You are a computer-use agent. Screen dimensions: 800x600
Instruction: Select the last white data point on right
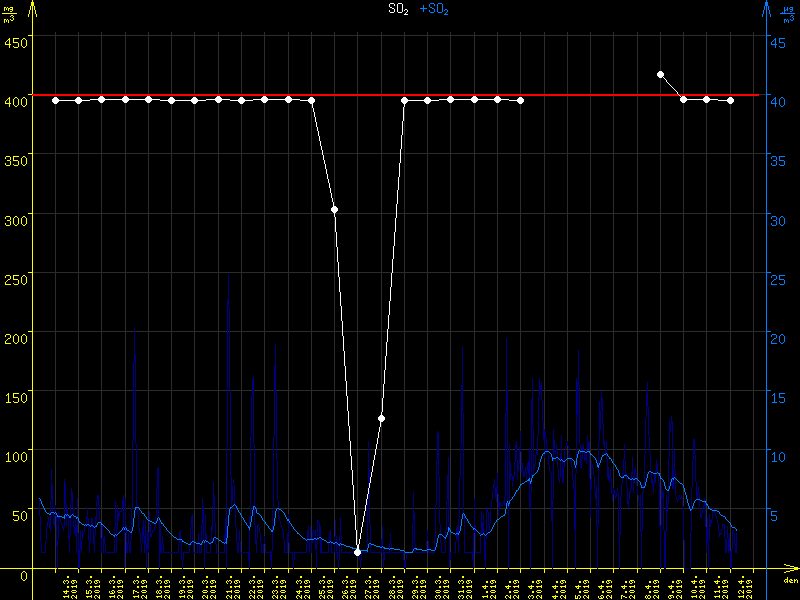pyautogui.click(x=730, y=100)
